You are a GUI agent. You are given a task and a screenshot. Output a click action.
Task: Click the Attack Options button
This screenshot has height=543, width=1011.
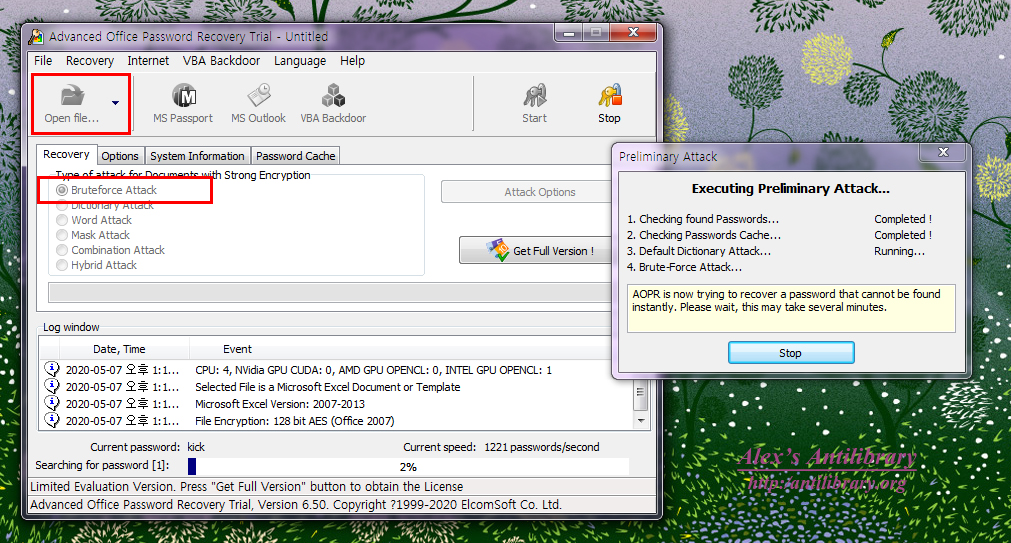527,192
